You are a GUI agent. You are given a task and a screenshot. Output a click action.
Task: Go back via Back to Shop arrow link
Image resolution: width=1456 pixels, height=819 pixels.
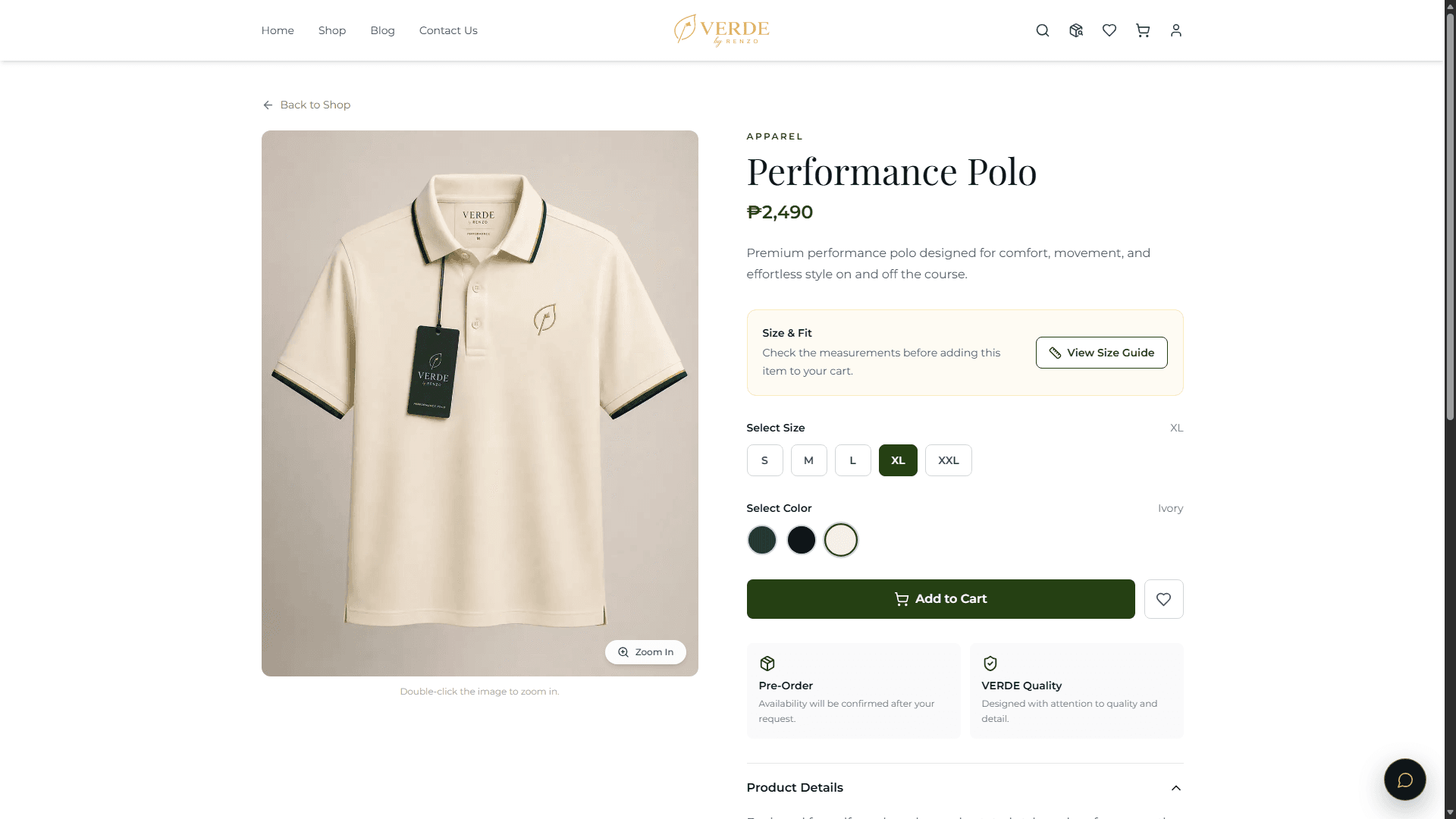tap(306, 105)
